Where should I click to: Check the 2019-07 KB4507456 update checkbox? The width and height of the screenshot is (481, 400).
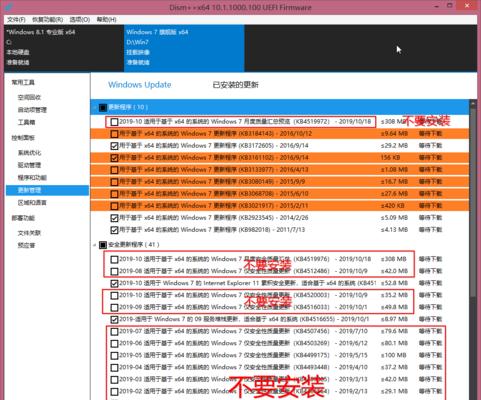[114, 332]
